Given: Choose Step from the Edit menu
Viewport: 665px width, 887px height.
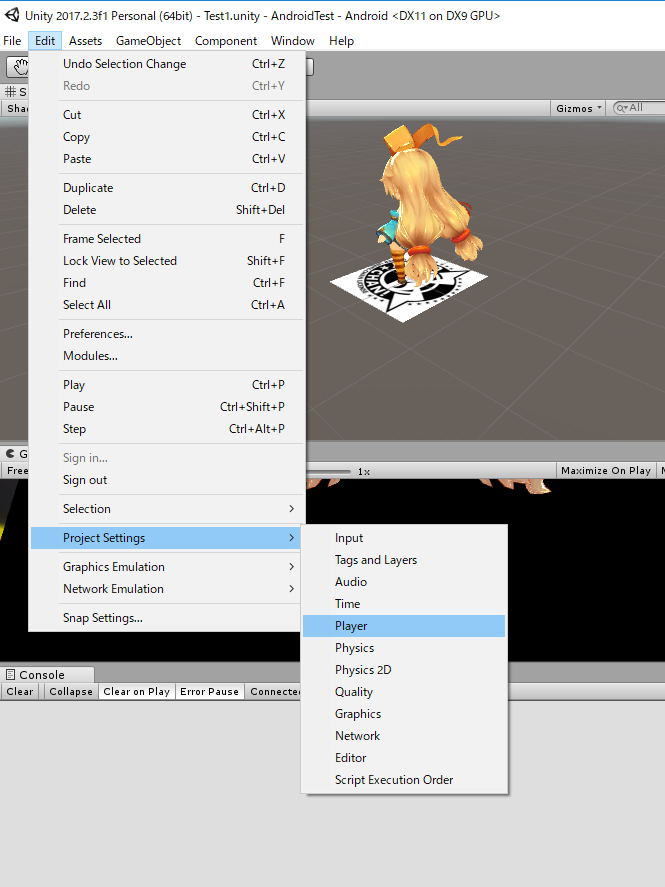Looking at the screenshot, I should pos(167,429).
